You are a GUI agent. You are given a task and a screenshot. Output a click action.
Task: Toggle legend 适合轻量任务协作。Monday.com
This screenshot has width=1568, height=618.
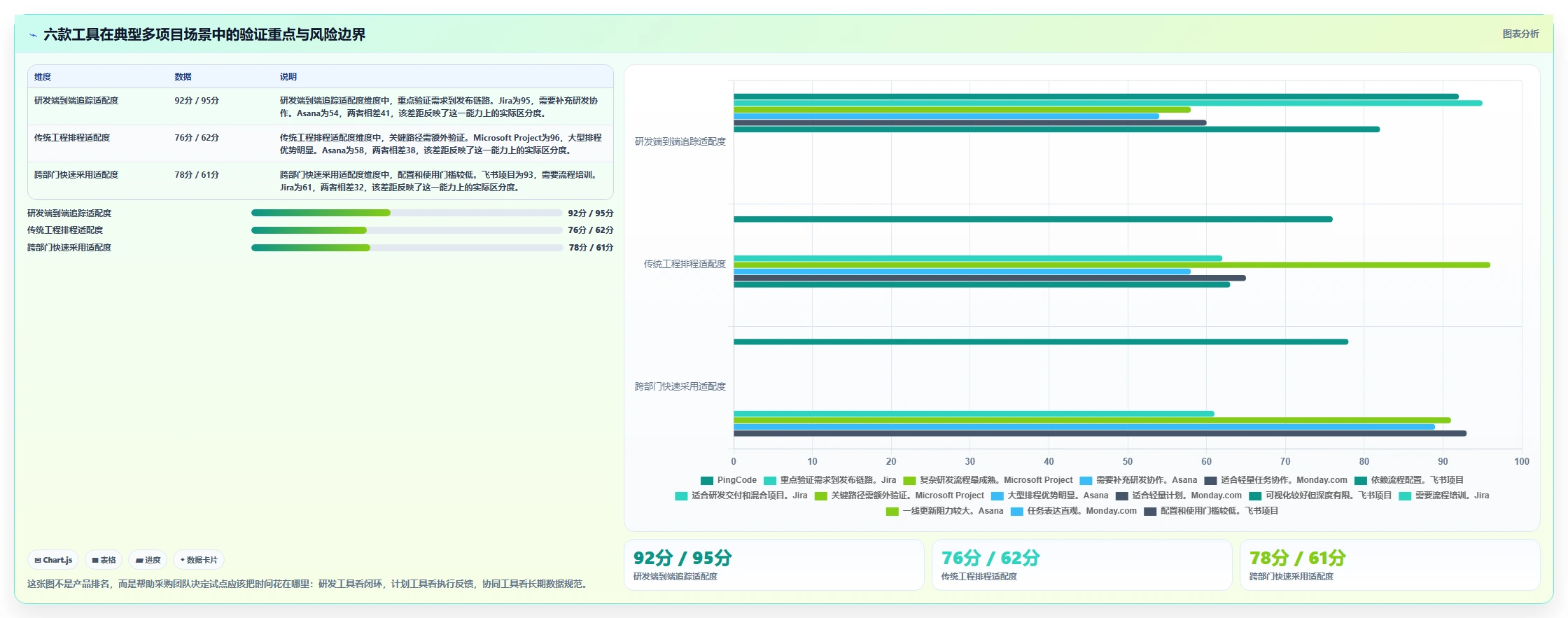[1275, 480]
